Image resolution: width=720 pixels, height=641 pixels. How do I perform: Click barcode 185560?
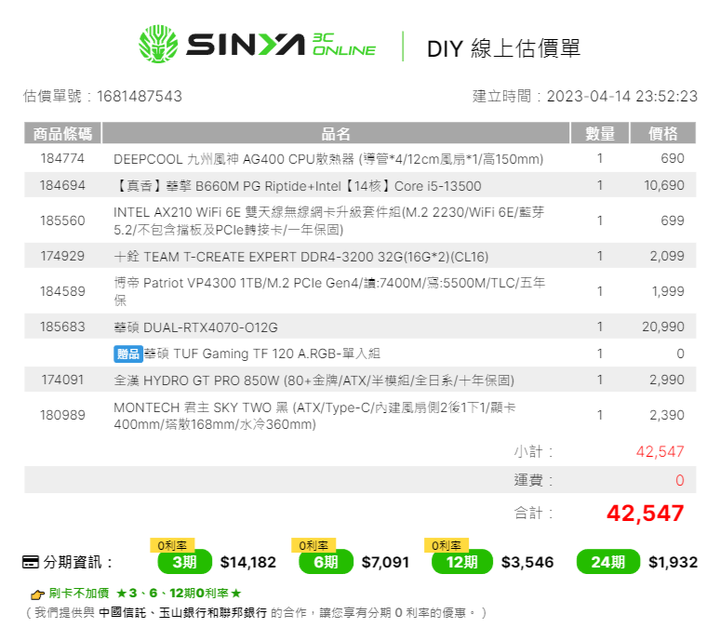(62, 221)
